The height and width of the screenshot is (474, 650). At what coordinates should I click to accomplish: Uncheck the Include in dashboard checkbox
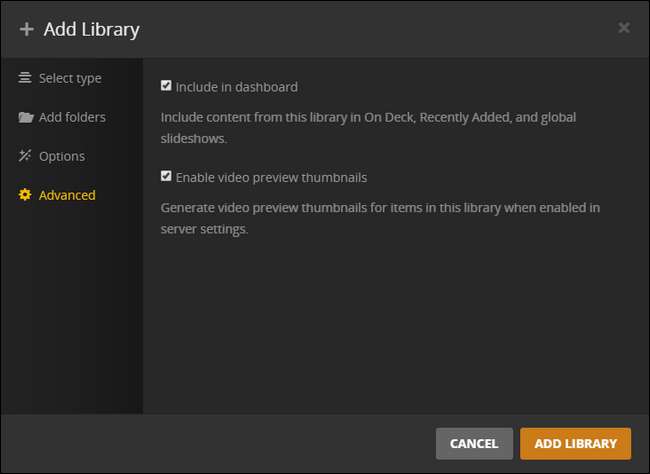click(166, 86)
